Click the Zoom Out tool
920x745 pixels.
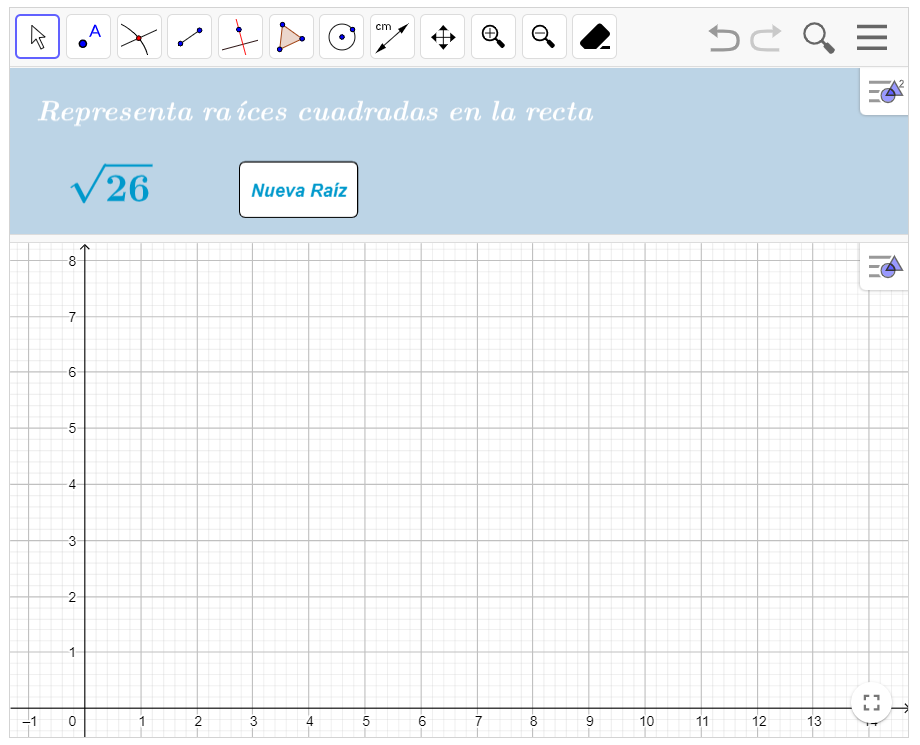click(544, 37)
